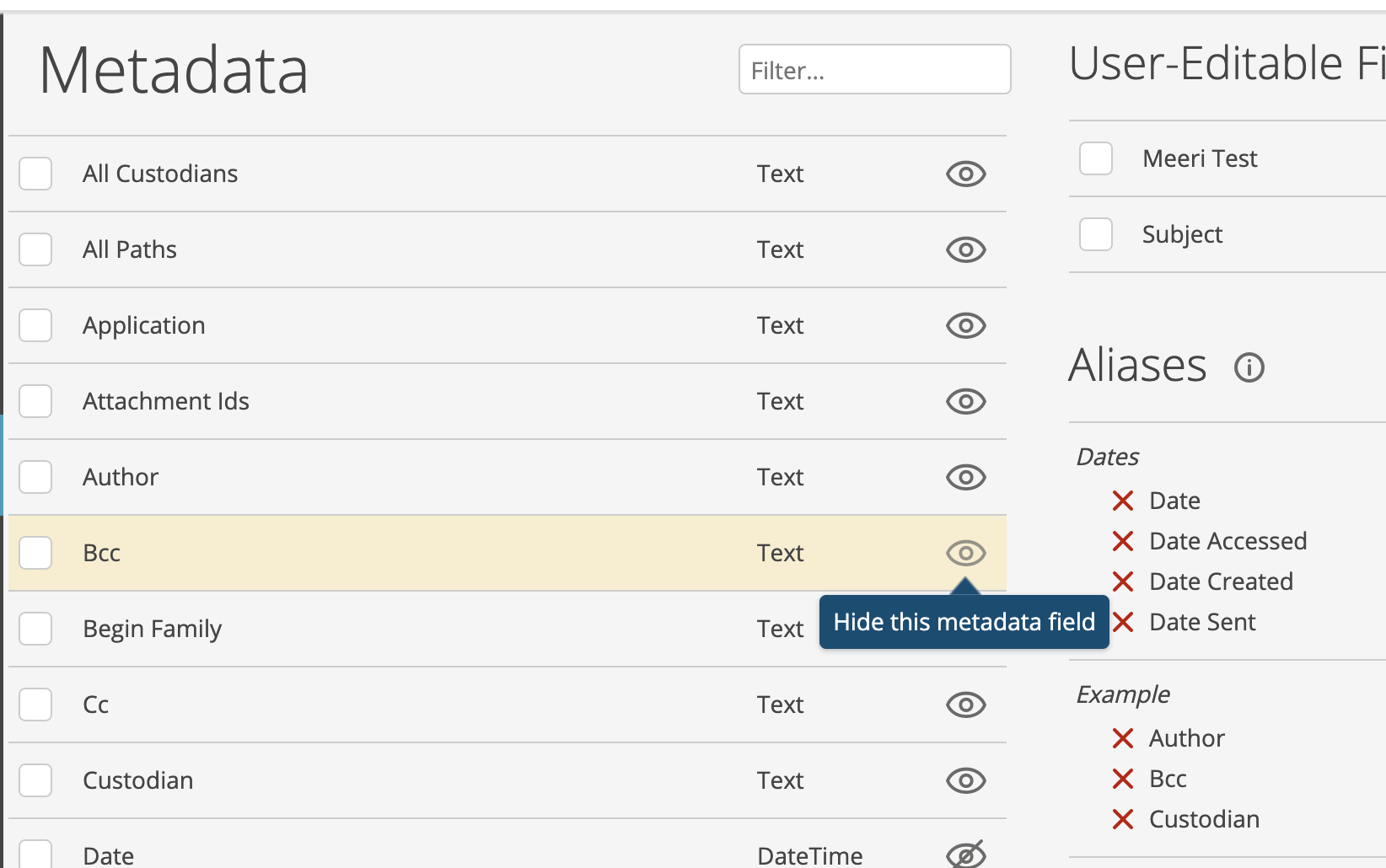This screenshot has width=1386, height=868.
Task: Click the DateTime type in the bottom metadata row
Action: [810, 855]
